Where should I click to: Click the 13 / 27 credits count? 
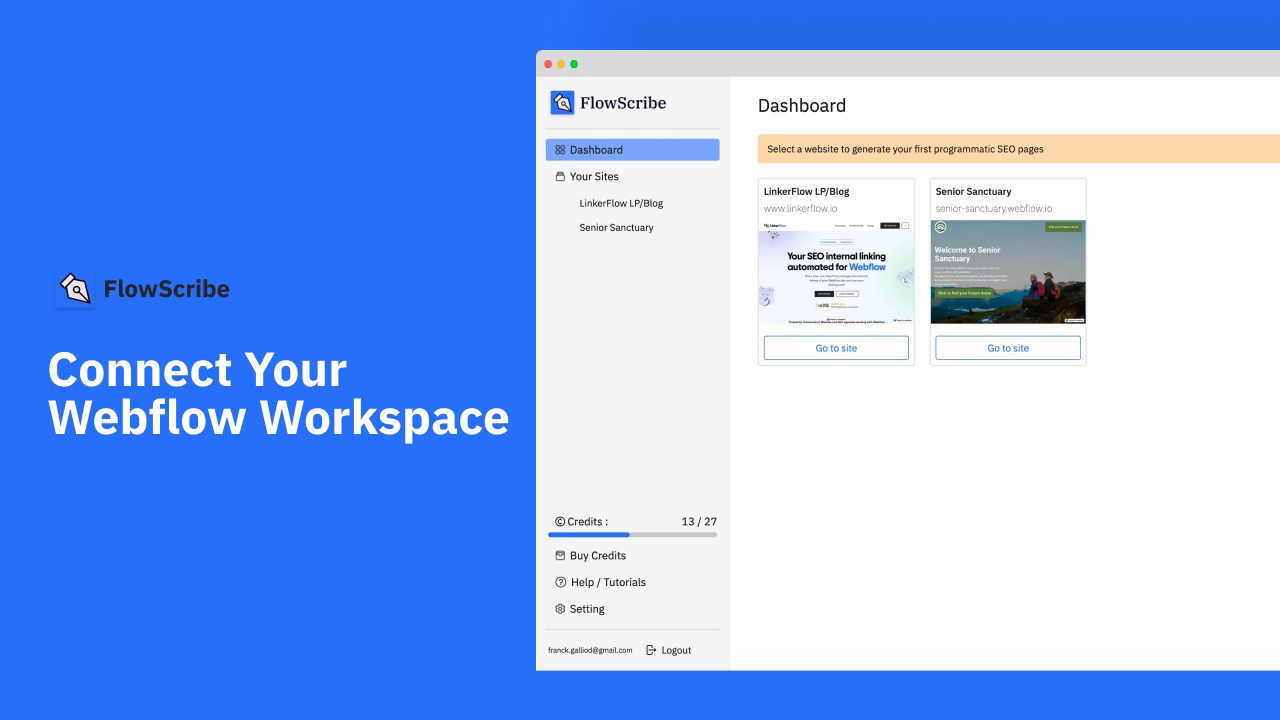point(699,522)
